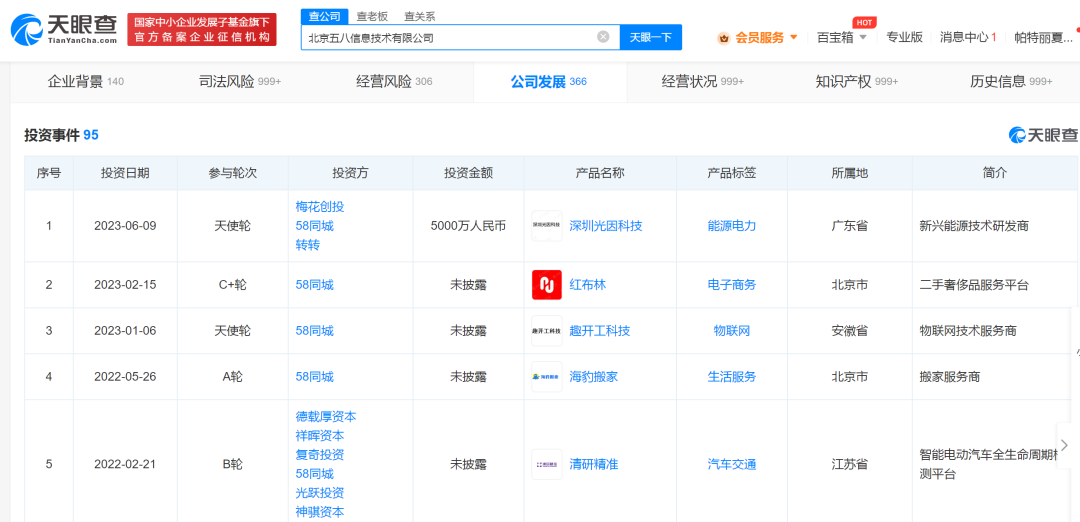Viewport: 1080px width, 522px height.
Task: Click the crown icon beside 会员服务
Action: point(723,38)
